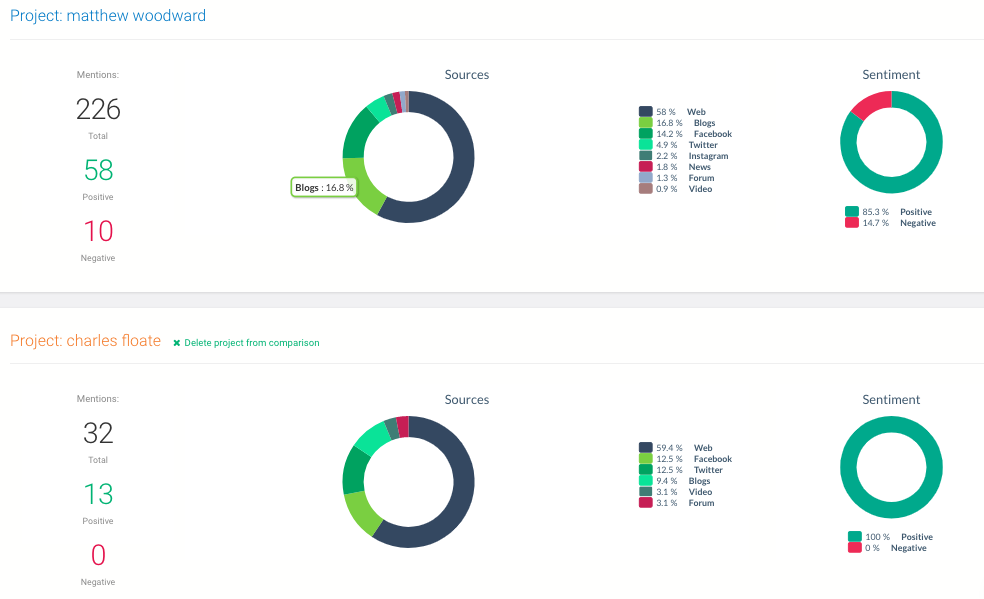Click negative mentions count 10
The height and width of the screenshot is (599, 984).
99,231
